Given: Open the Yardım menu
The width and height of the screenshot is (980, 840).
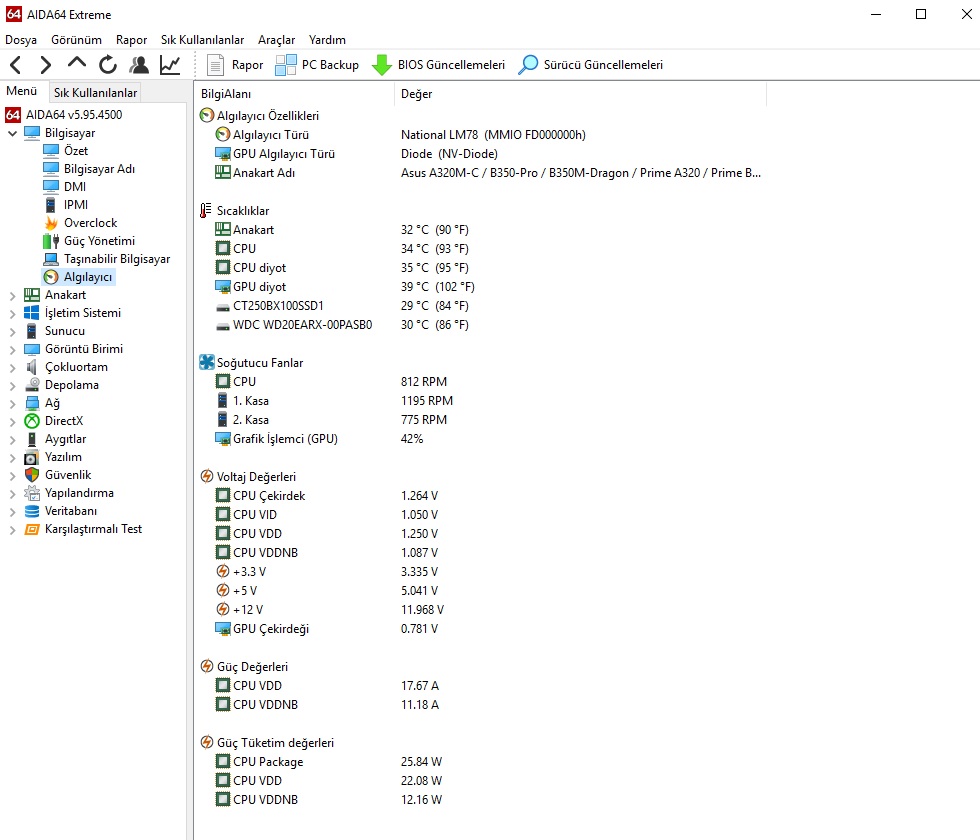Looking at the screenshot, I should click(327, 40).
